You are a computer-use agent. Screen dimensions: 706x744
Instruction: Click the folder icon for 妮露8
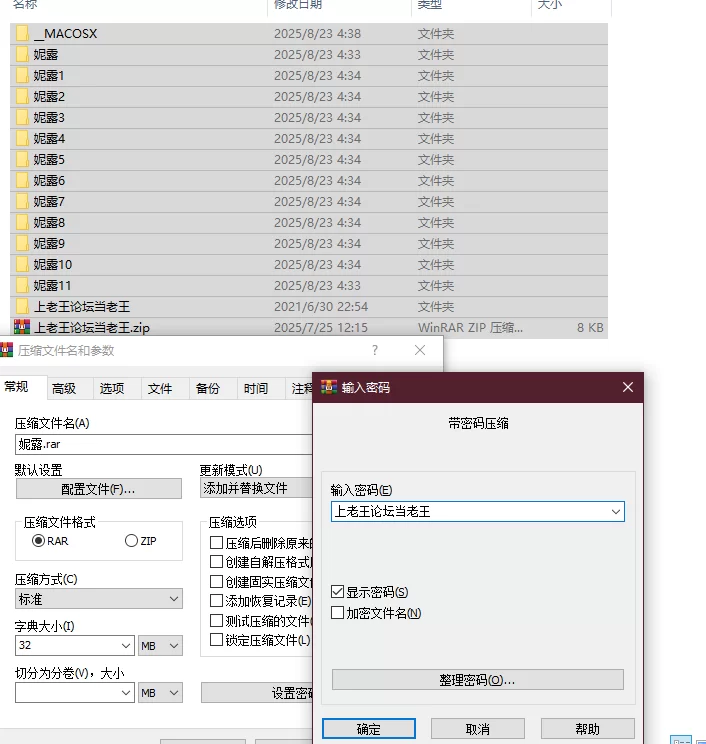pos(22,223)
